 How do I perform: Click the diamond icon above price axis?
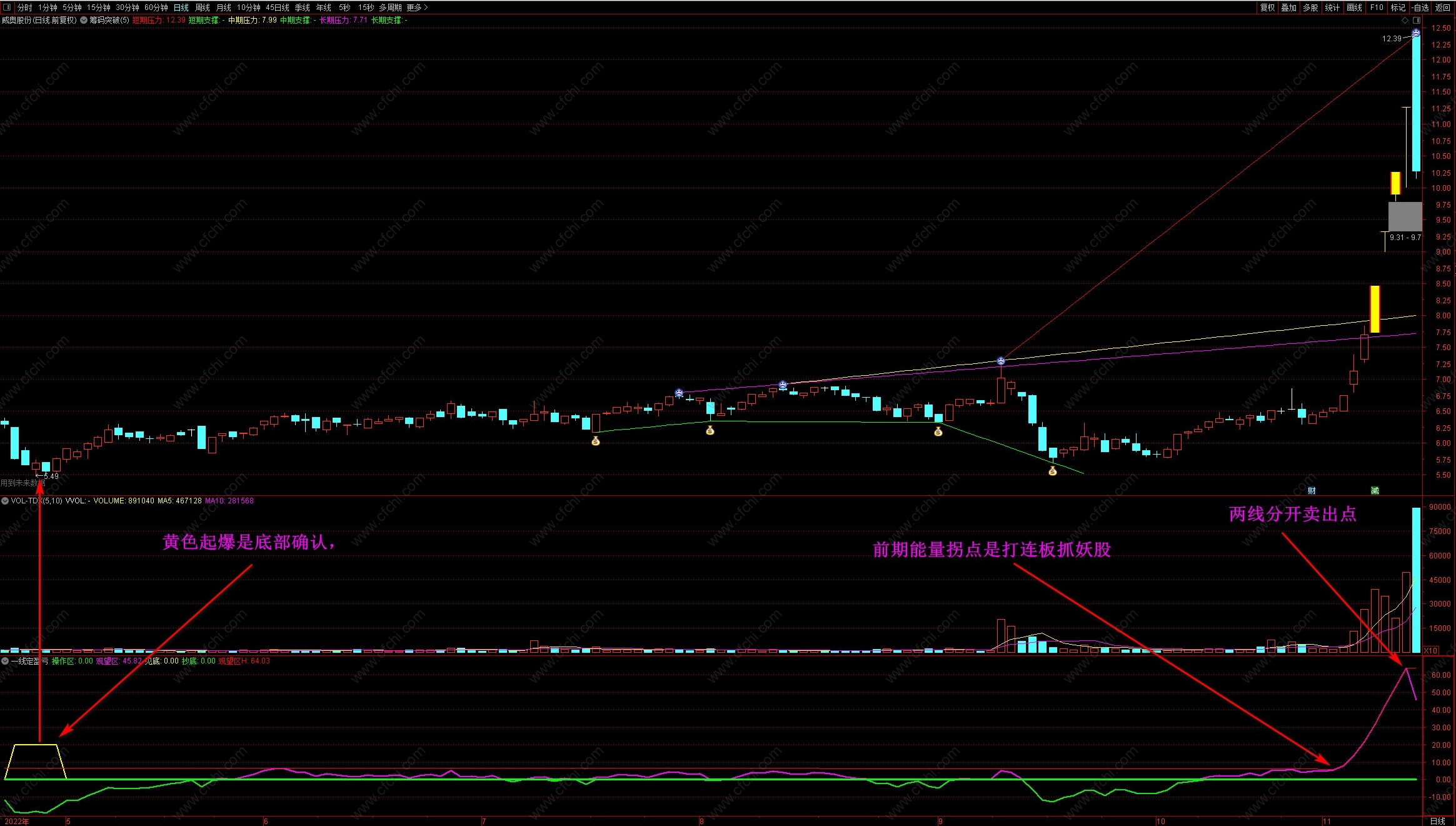click(1405, 20)
